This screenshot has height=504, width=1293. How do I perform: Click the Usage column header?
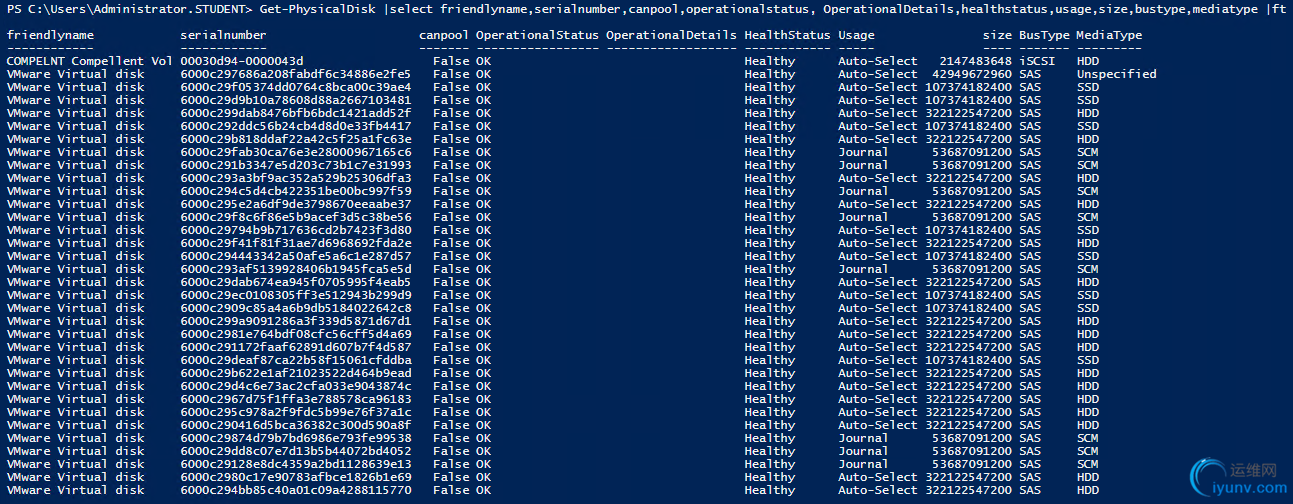(856, 35)
